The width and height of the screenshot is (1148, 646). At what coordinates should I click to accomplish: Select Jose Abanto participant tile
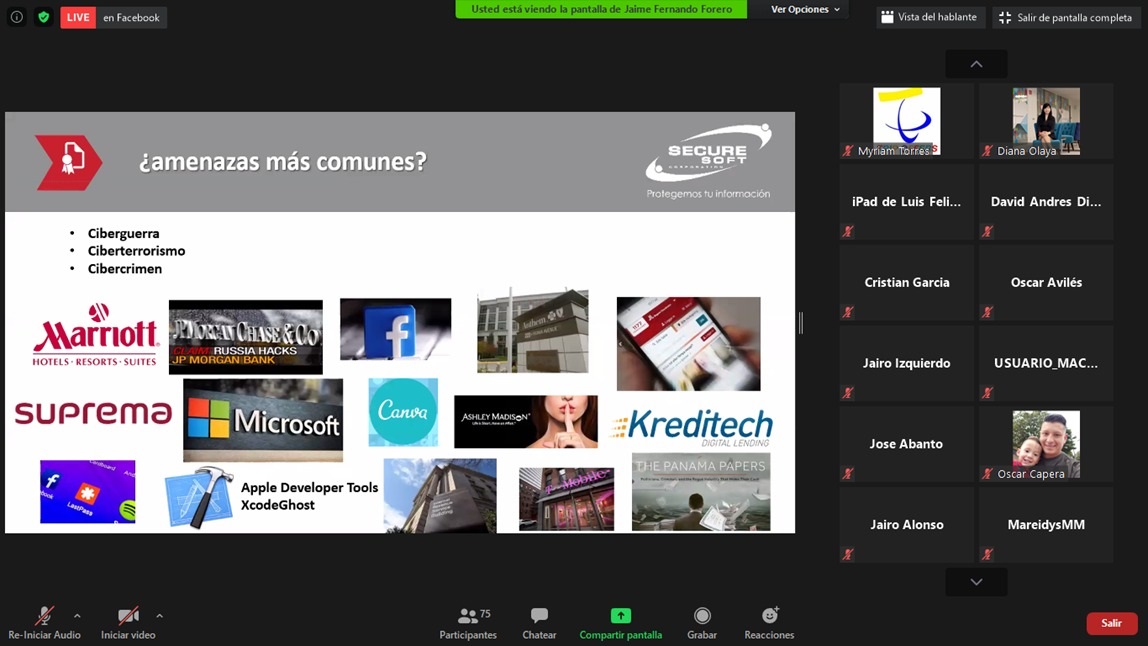[906, 444]
